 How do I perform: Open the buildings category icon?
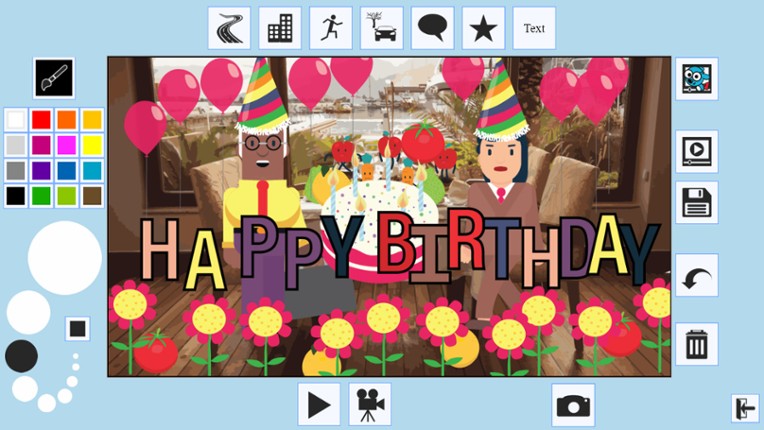(280, 28)
